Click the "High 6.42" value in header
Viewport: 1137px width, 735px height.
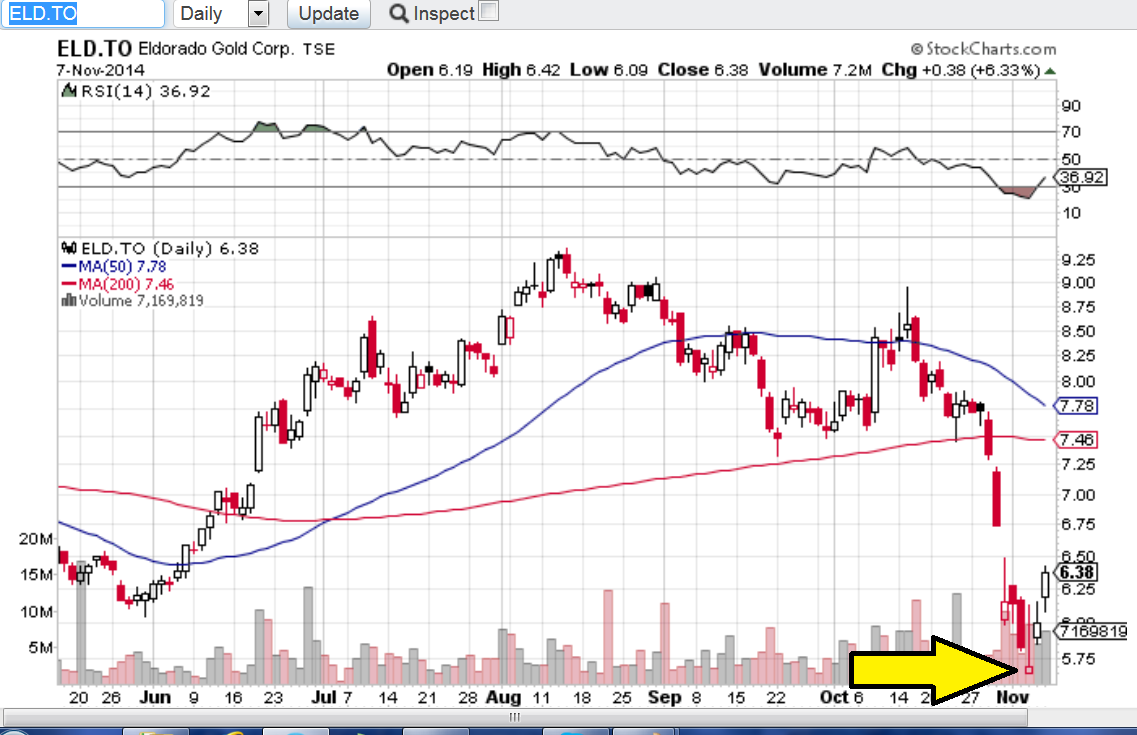click(x=521, y=70)
